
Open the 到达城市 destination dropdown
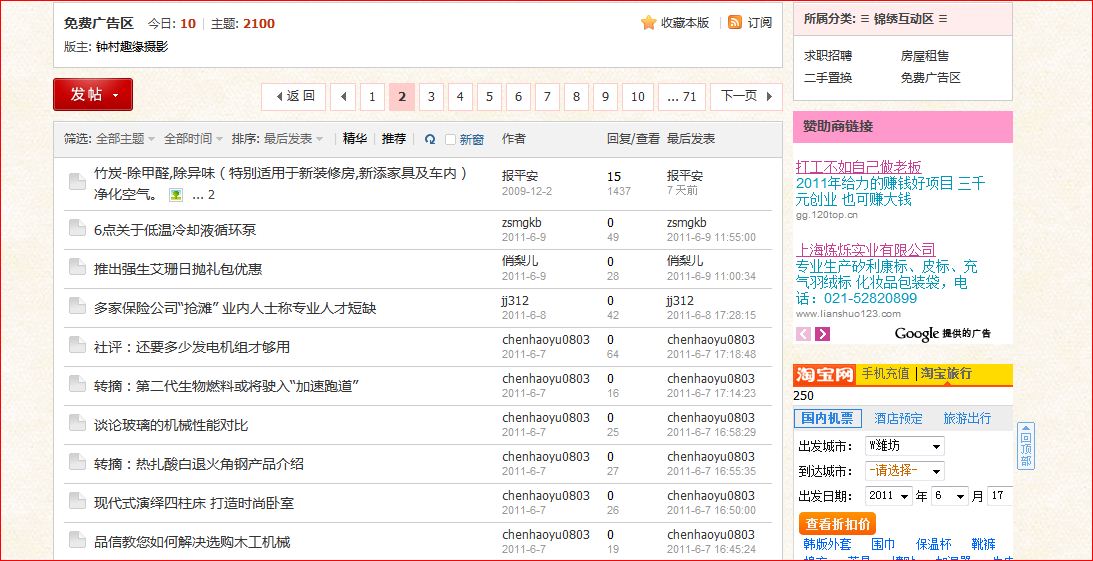click(904, 471)
